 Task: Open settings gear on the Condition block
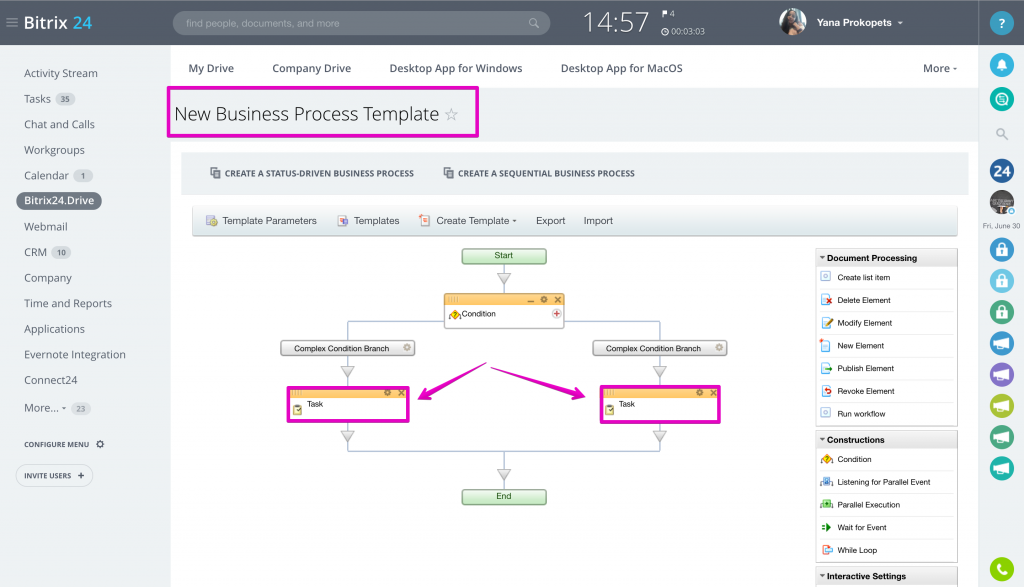[544, 300]
